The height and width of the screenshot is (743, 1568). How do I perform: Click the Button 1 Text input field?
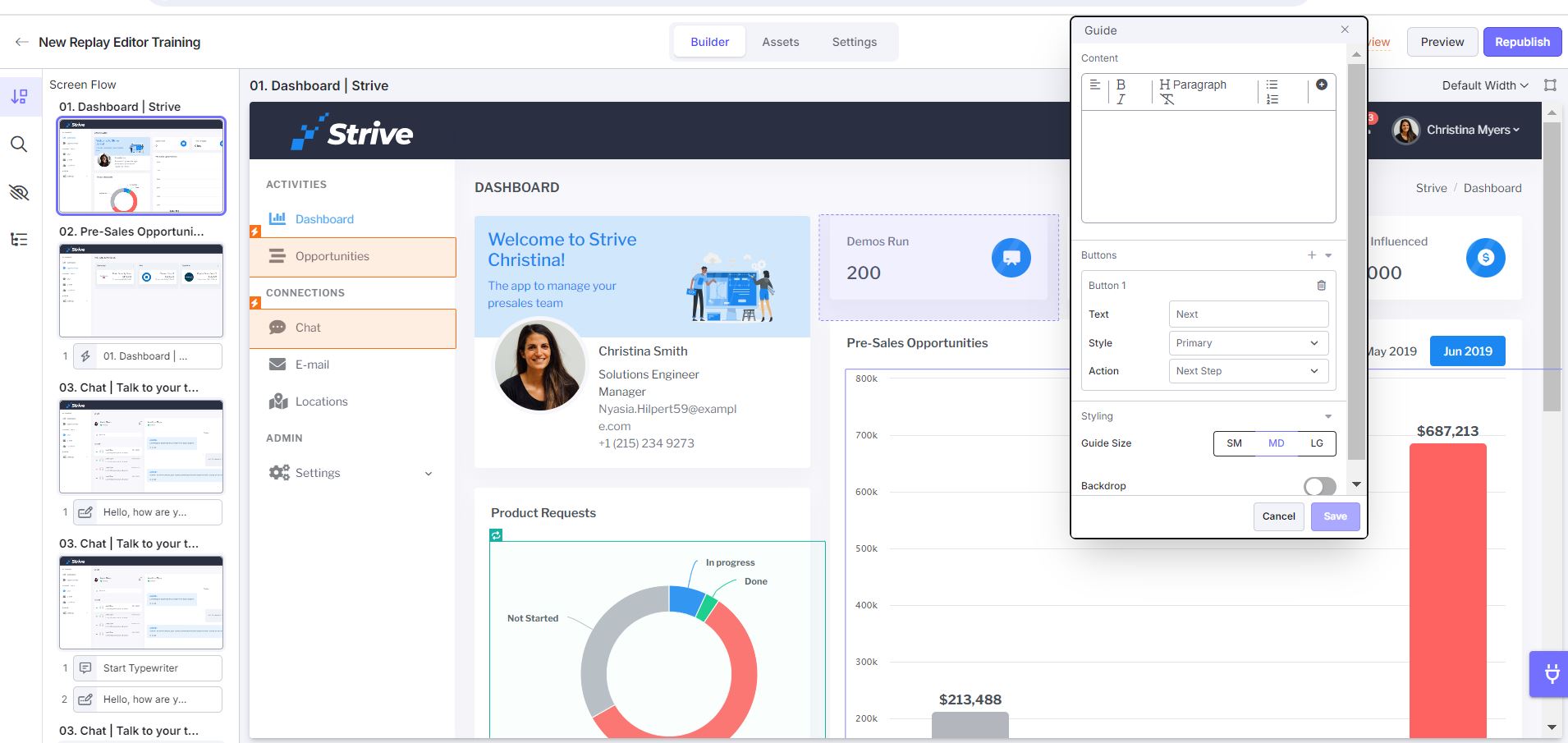pos(1248,314)
